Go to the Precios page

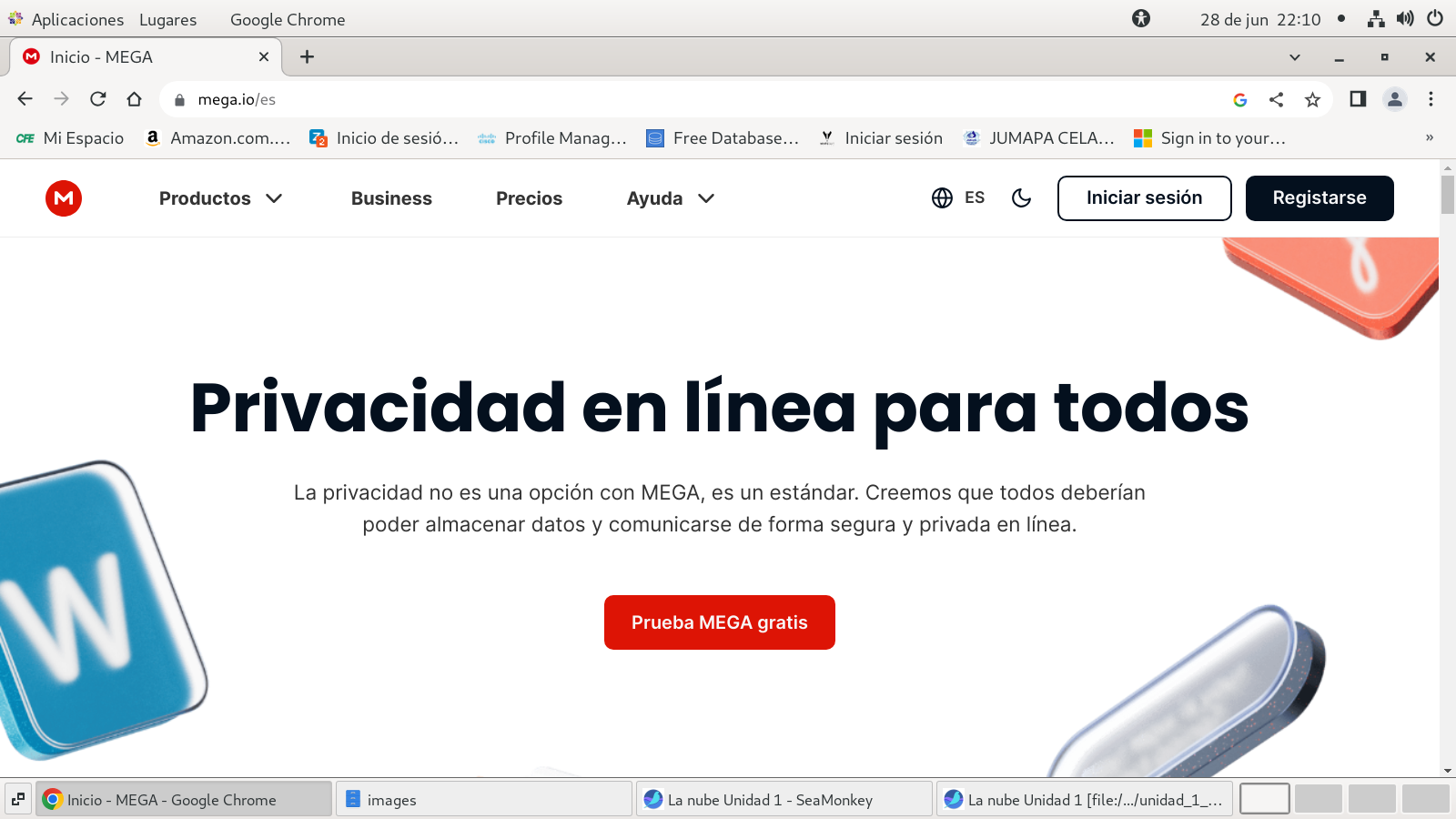[529, 198]
